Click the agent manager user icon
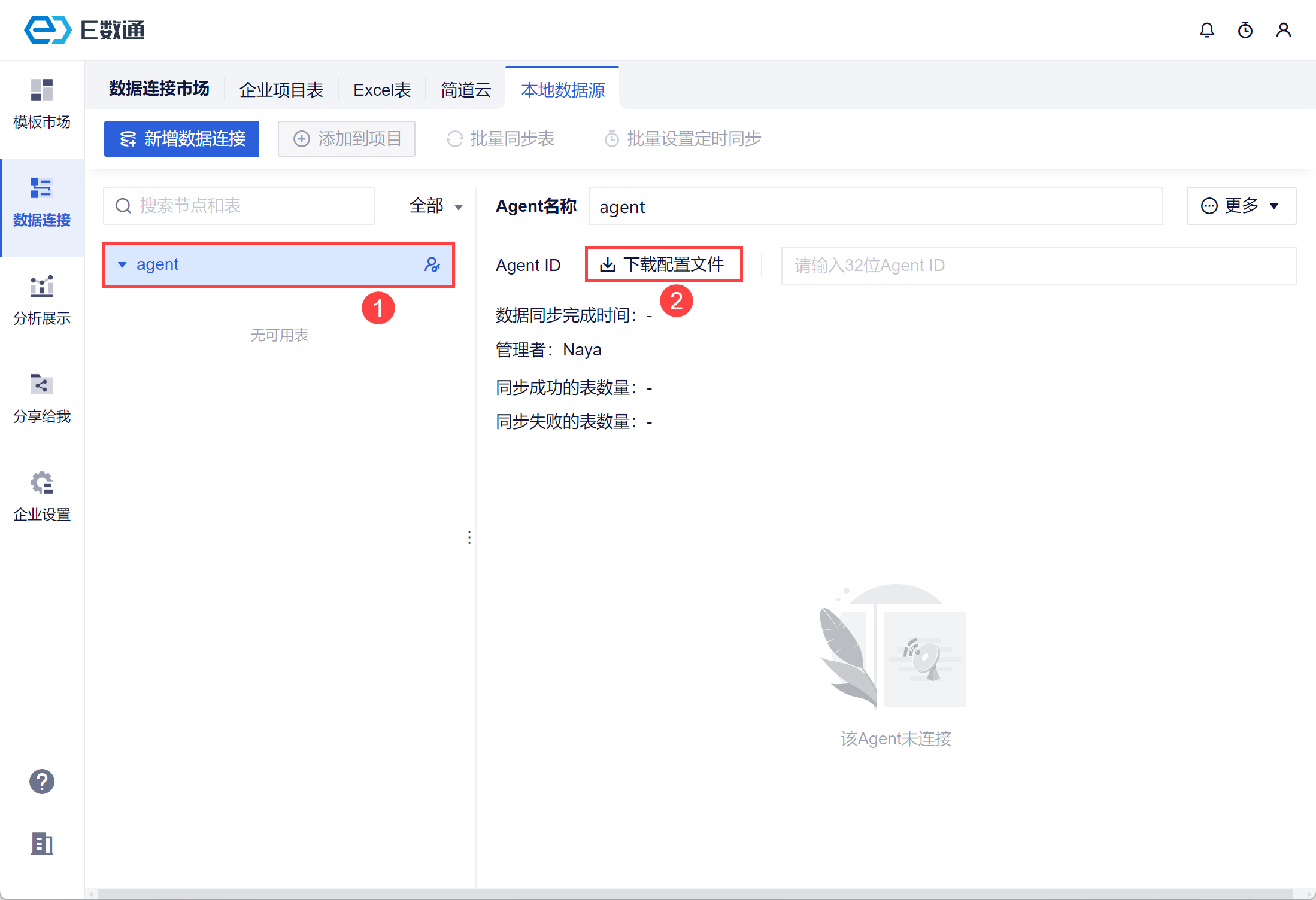 pyautogui.click(x=432, y=264)
